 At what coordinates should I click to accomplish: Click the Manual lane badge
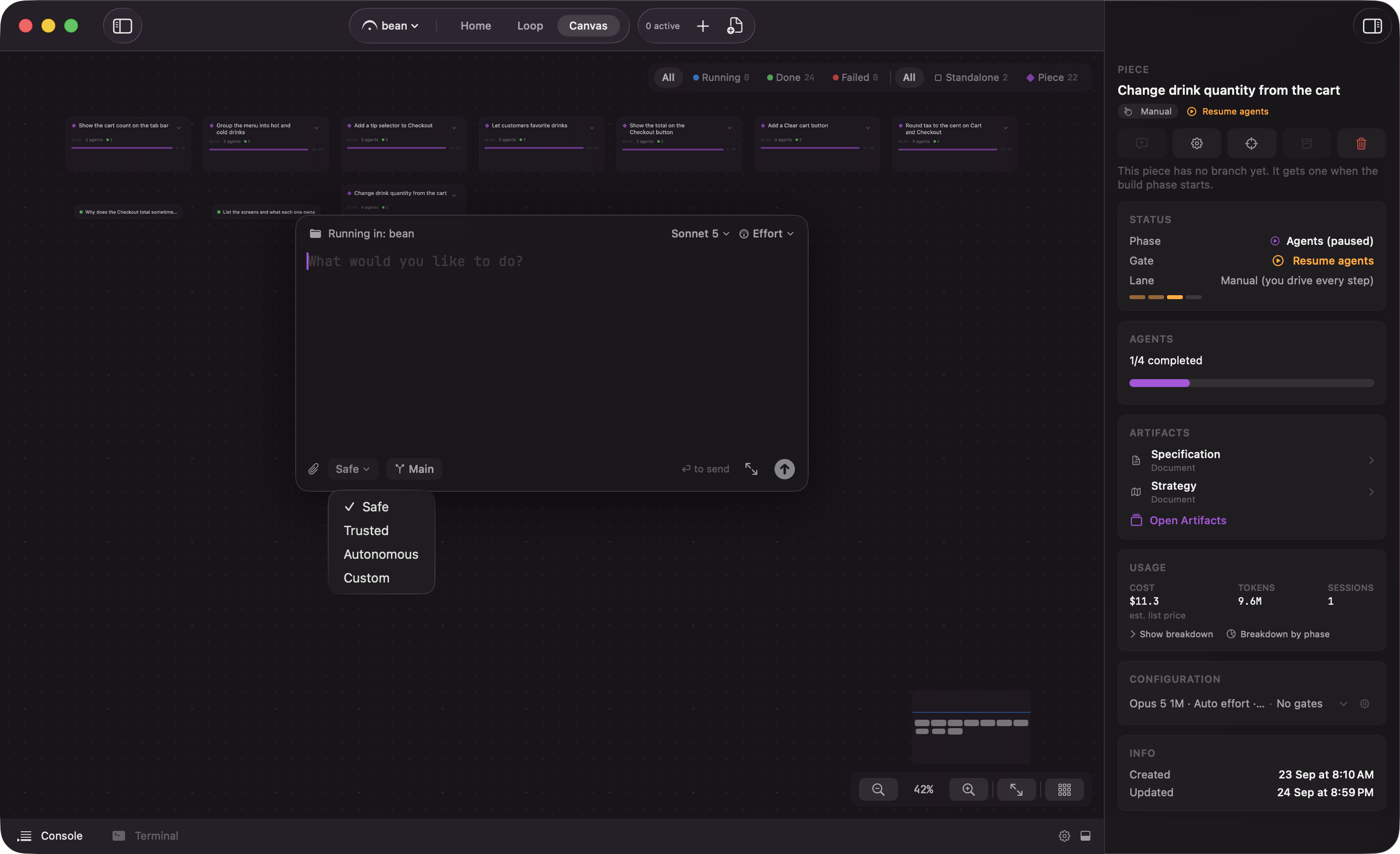coord(1148,112)
